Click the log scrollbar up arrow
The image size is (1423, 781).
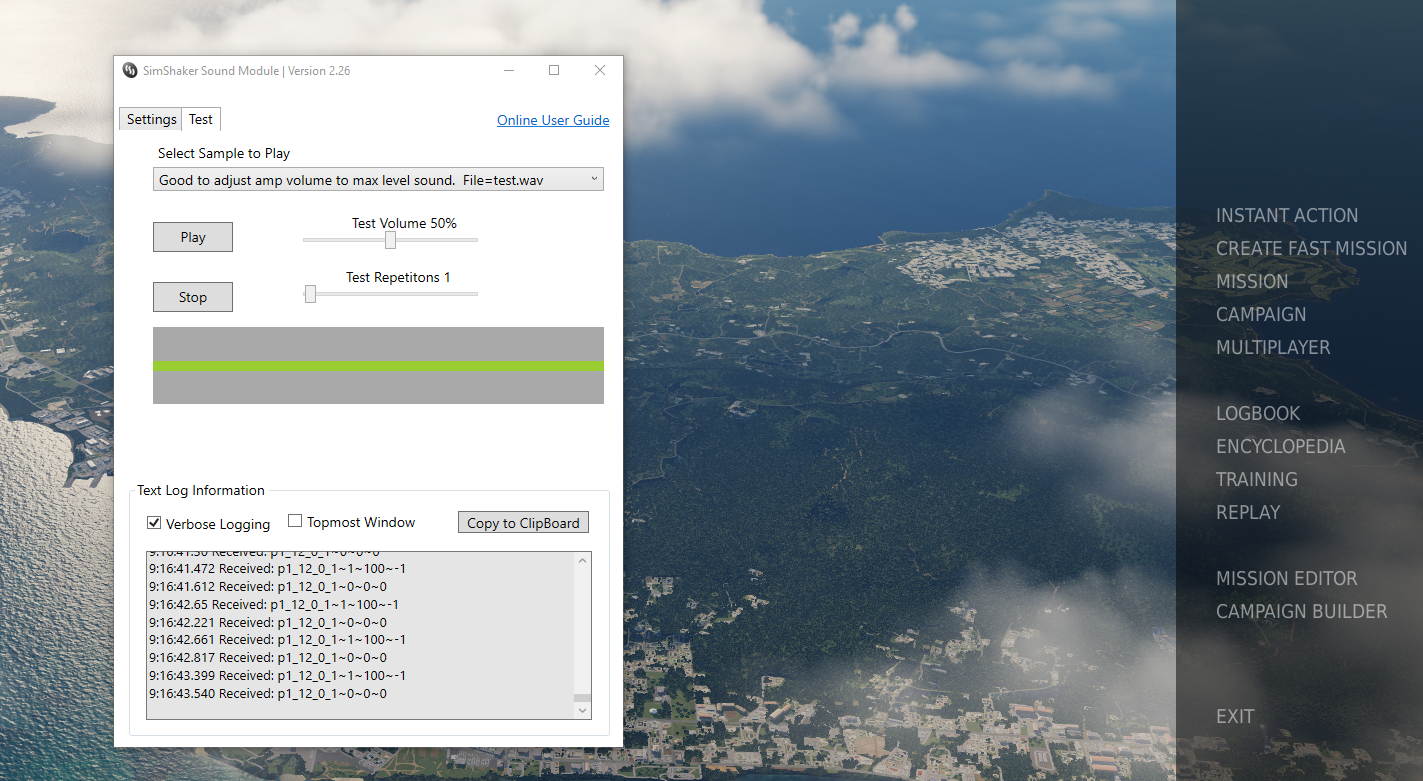point(584,560)
